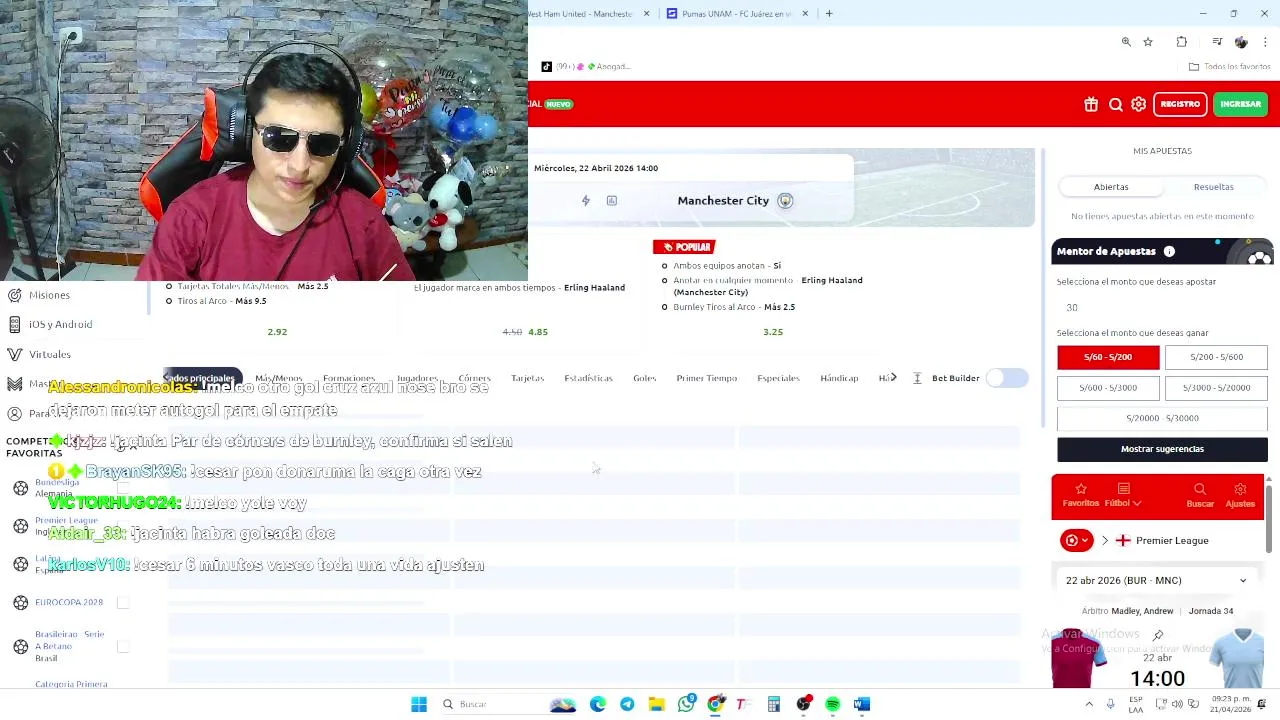
Task: Open settings gear in red header
Action: click(1139, 104)
